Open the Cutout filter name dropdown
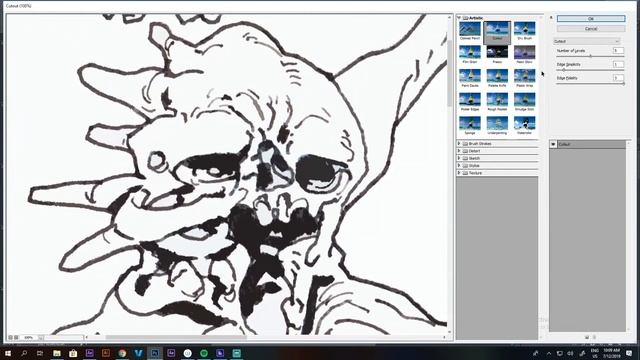The width and height of the screenshot is (640, 360). tap(587, 41)
